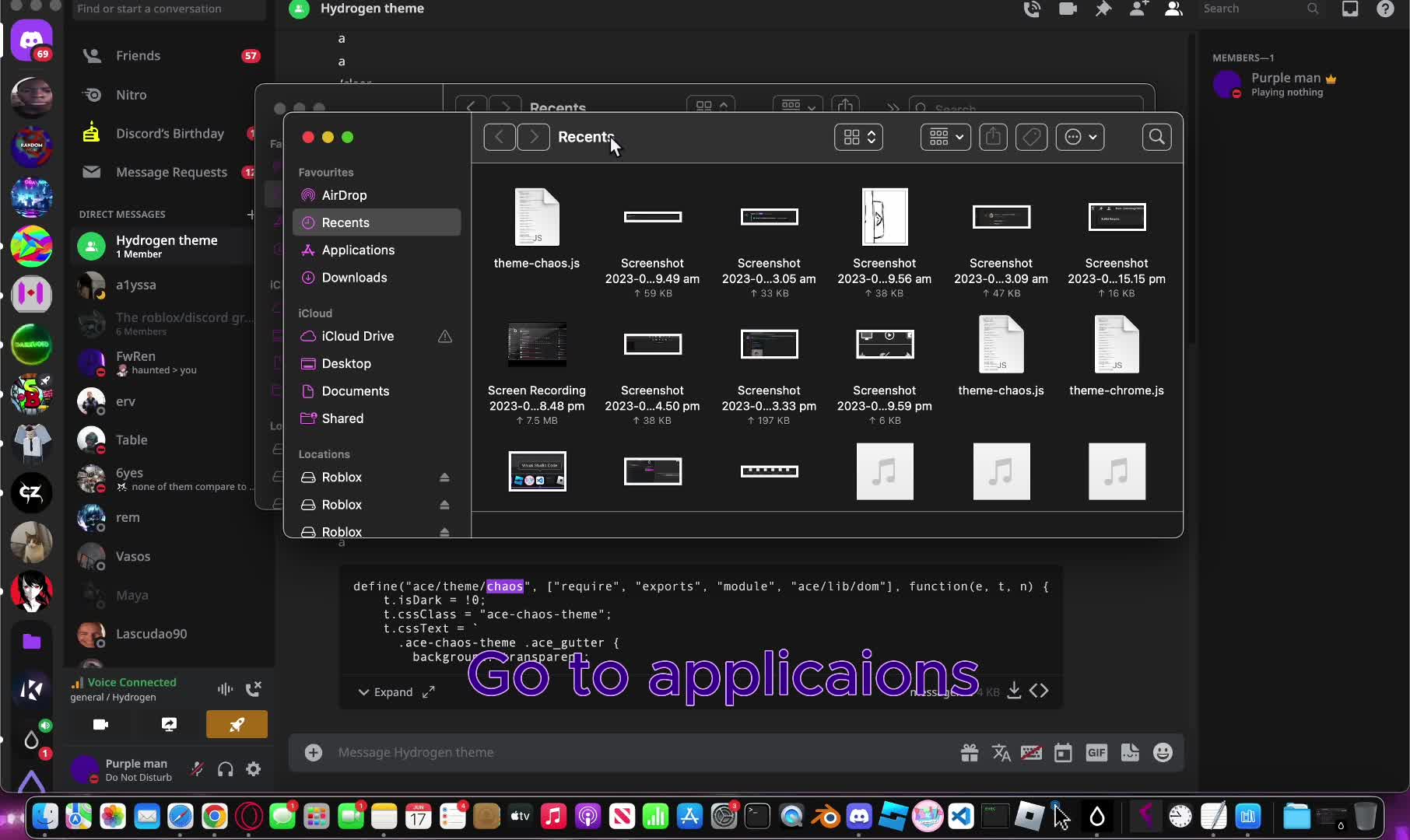
Task: Select Friends in the Discord sidebar
Action: [138, 55]
